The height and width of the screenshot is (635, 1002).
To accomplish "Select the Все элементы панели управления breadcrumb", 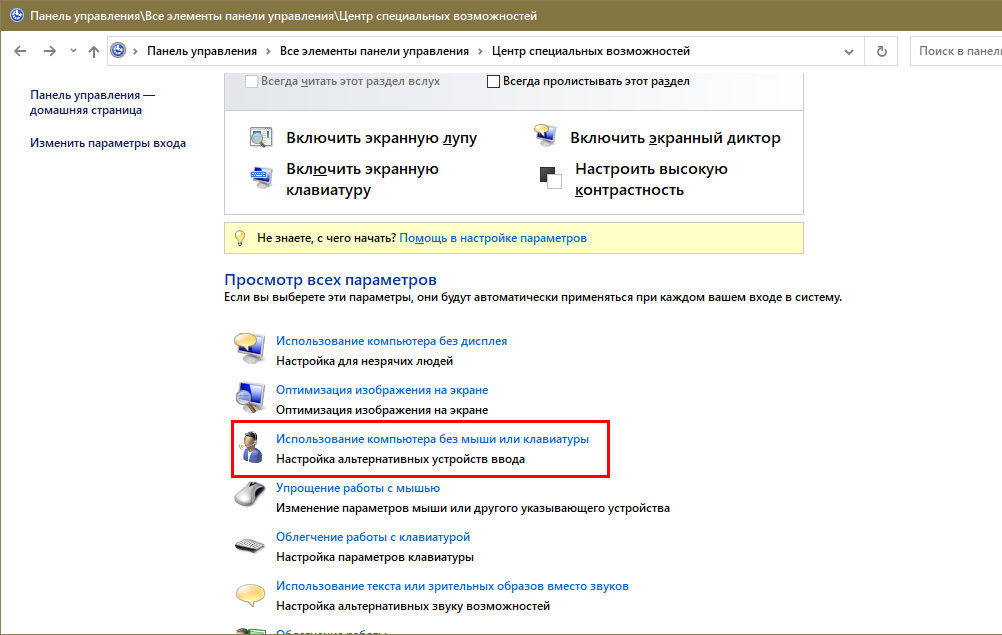I will tap(374, 51).
